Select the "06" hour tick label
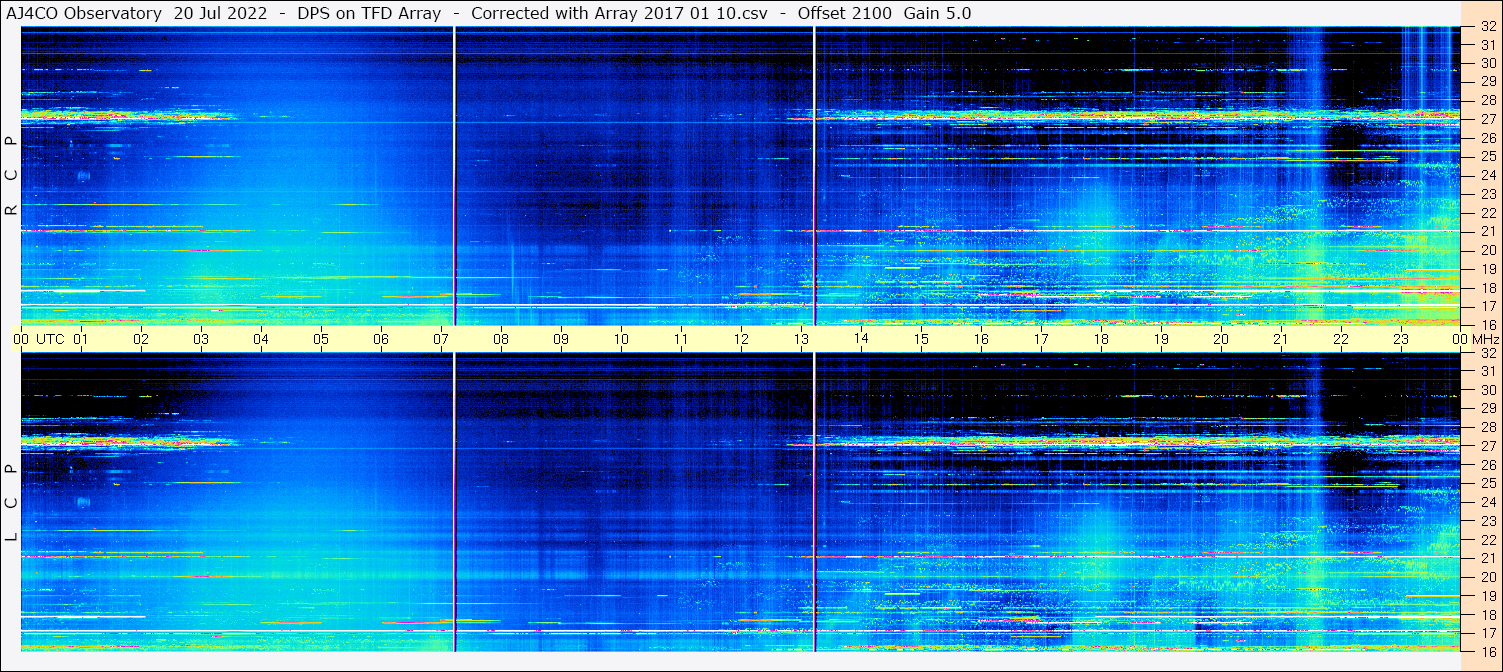 pyautogui.click(x=381, y=339)
